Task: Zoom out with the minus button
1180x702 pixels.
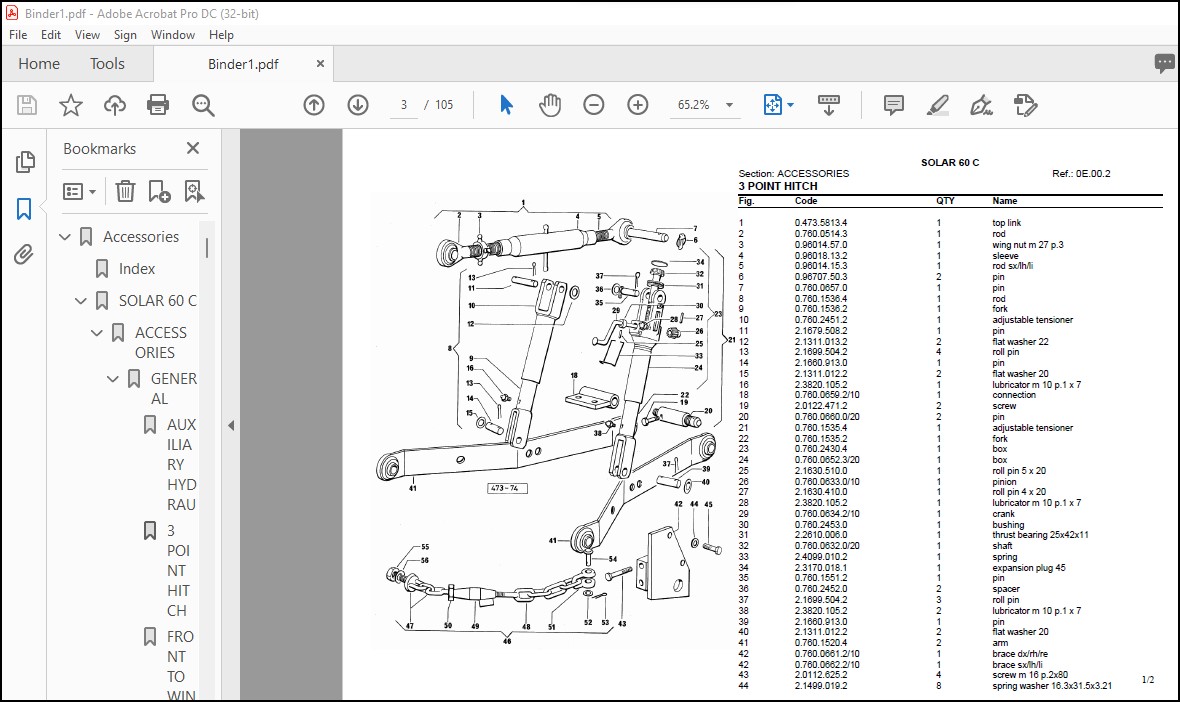Action: pyautogui.click(x=594, y=105)
